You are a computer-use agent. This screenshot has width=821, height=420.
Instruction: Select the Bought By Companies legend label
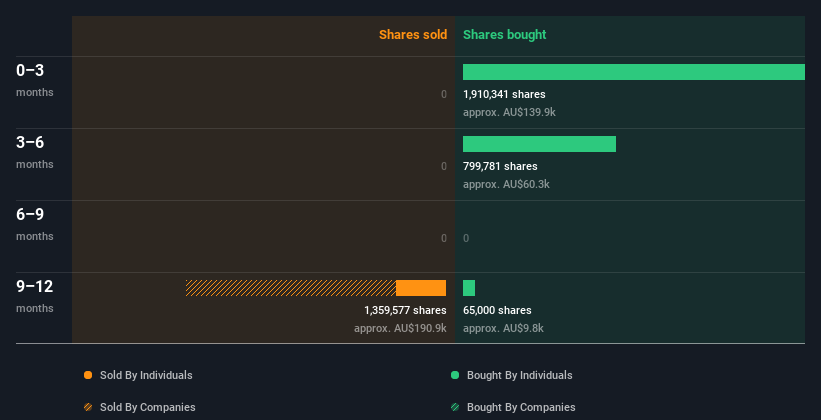[521, 407]
